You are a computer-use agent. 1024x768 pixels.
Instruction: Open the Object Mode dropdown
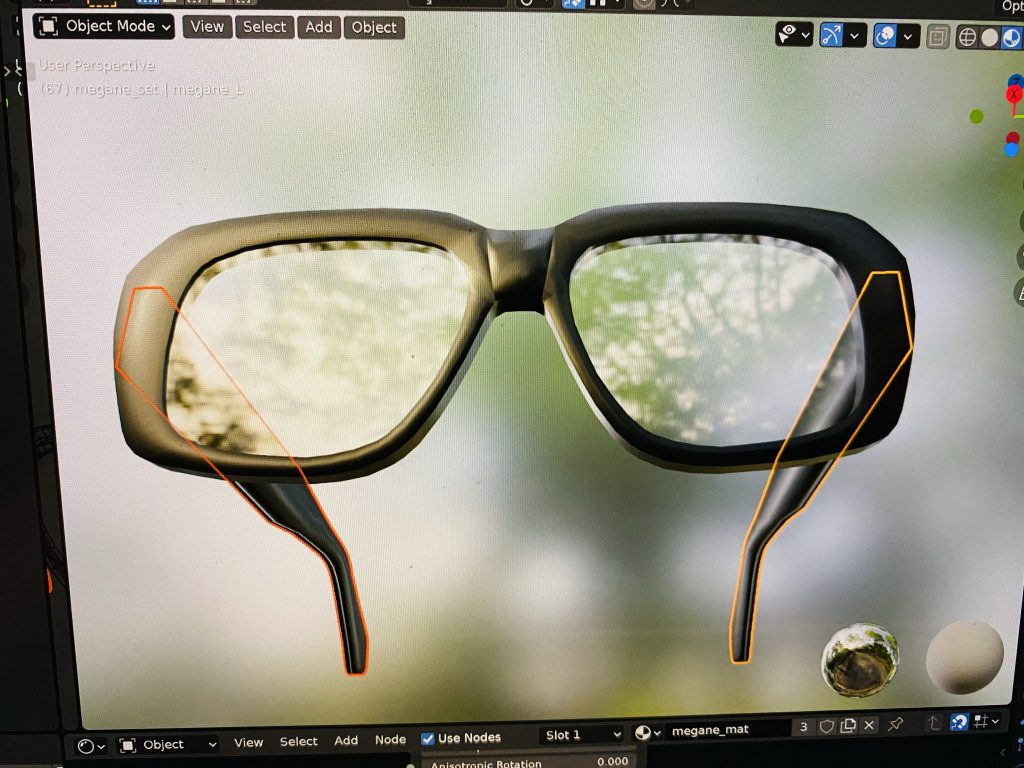point(103,27)
